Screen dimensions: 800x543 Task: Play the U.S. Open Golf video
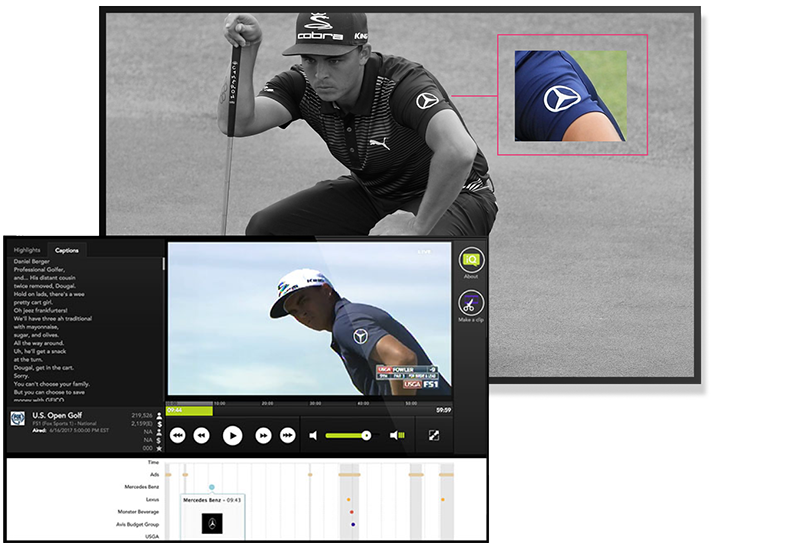233,436
